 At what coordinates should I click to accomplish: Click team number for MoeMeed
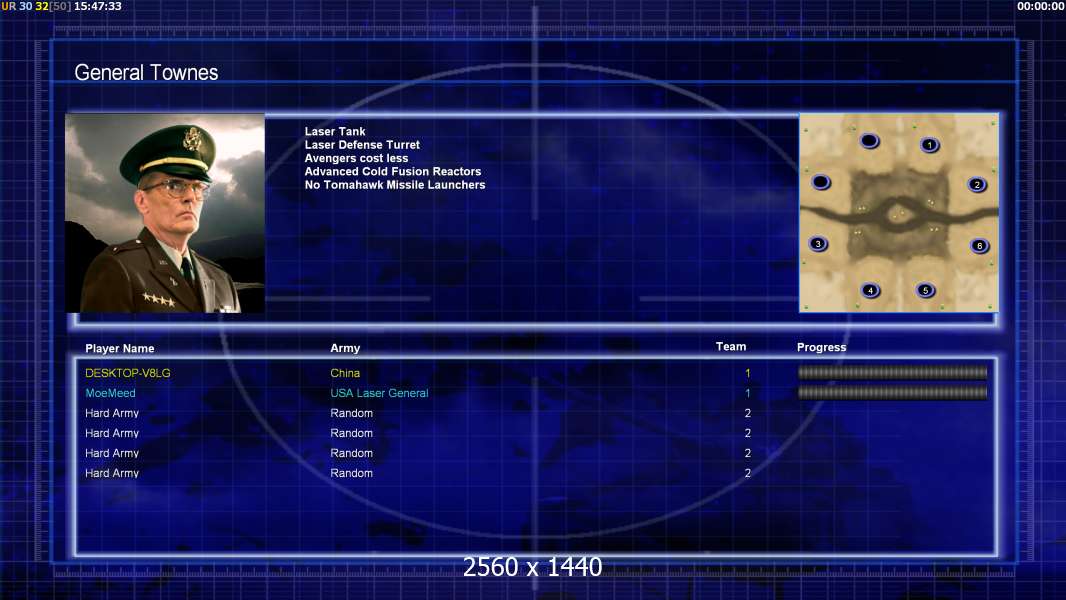(x=747, y=393)
